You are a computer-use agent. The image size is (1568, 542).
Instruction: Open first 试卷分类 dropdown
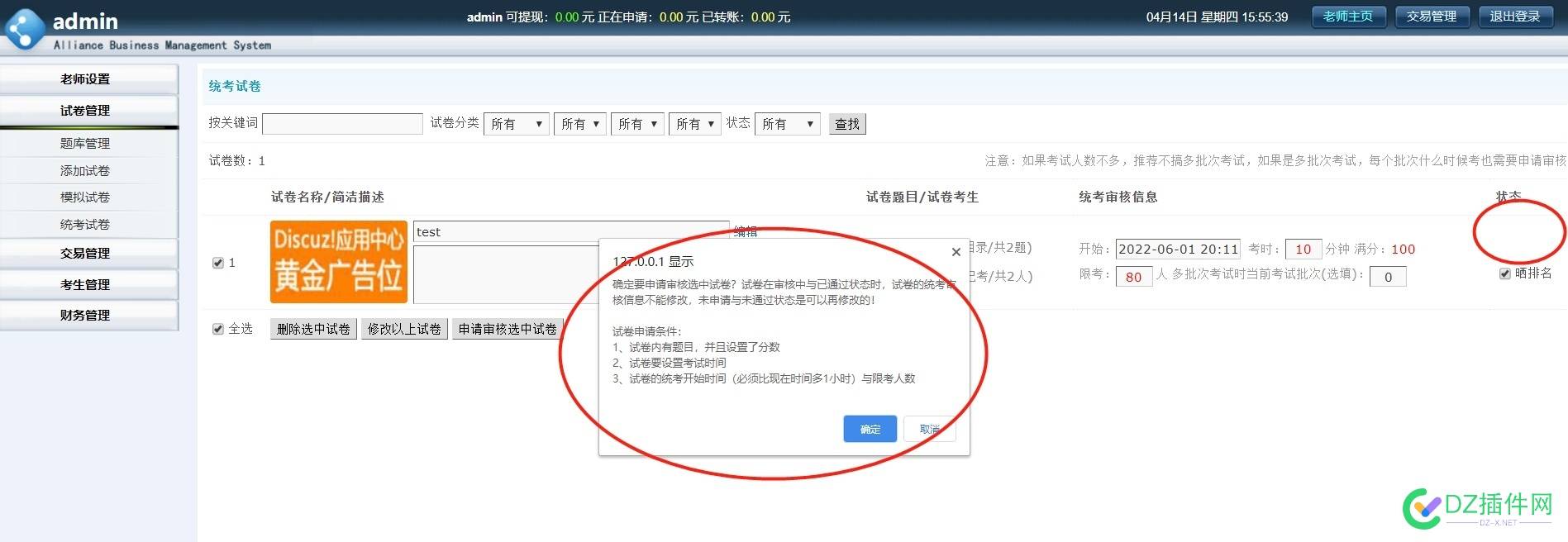point(517,124)
